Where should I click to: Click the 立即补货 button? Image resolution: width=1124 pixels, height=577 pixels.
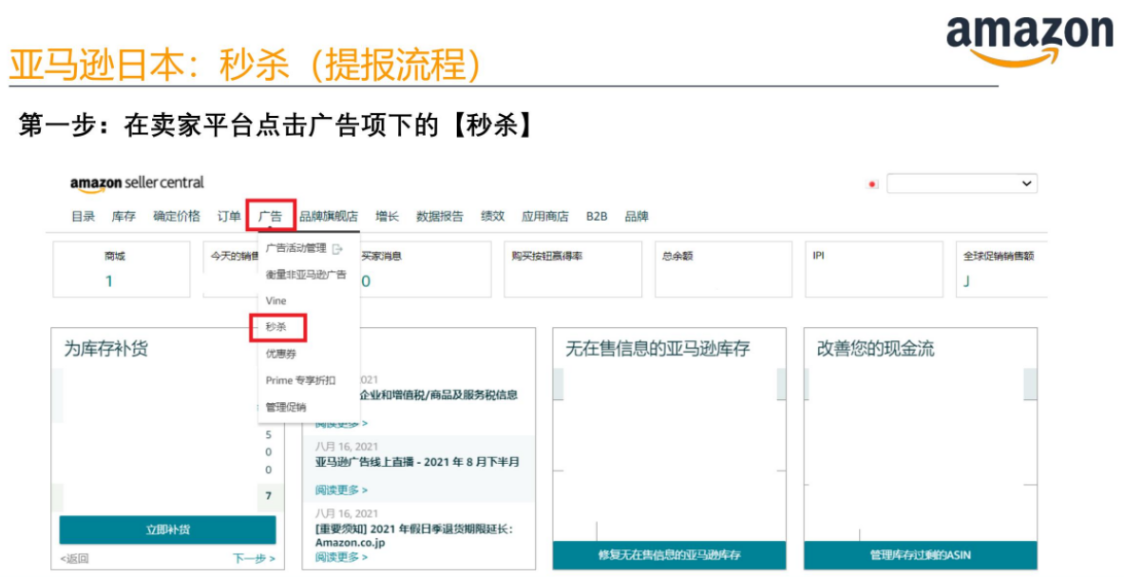[x=167, y=530]
